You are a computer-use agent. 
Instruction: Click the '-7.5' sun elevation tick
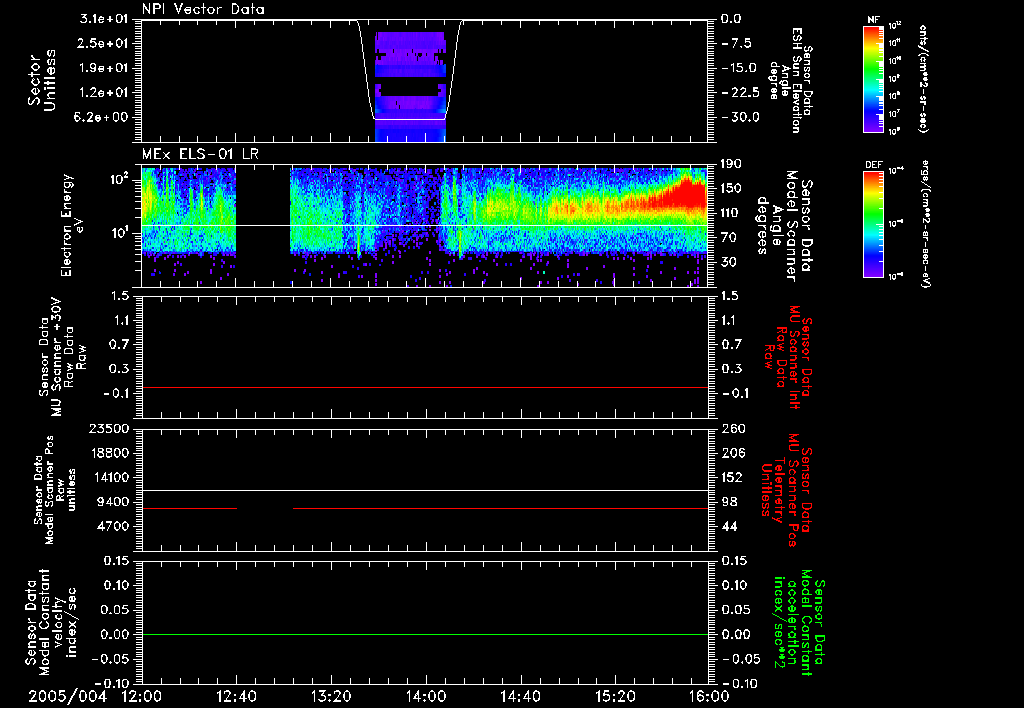tap(736, 43)
